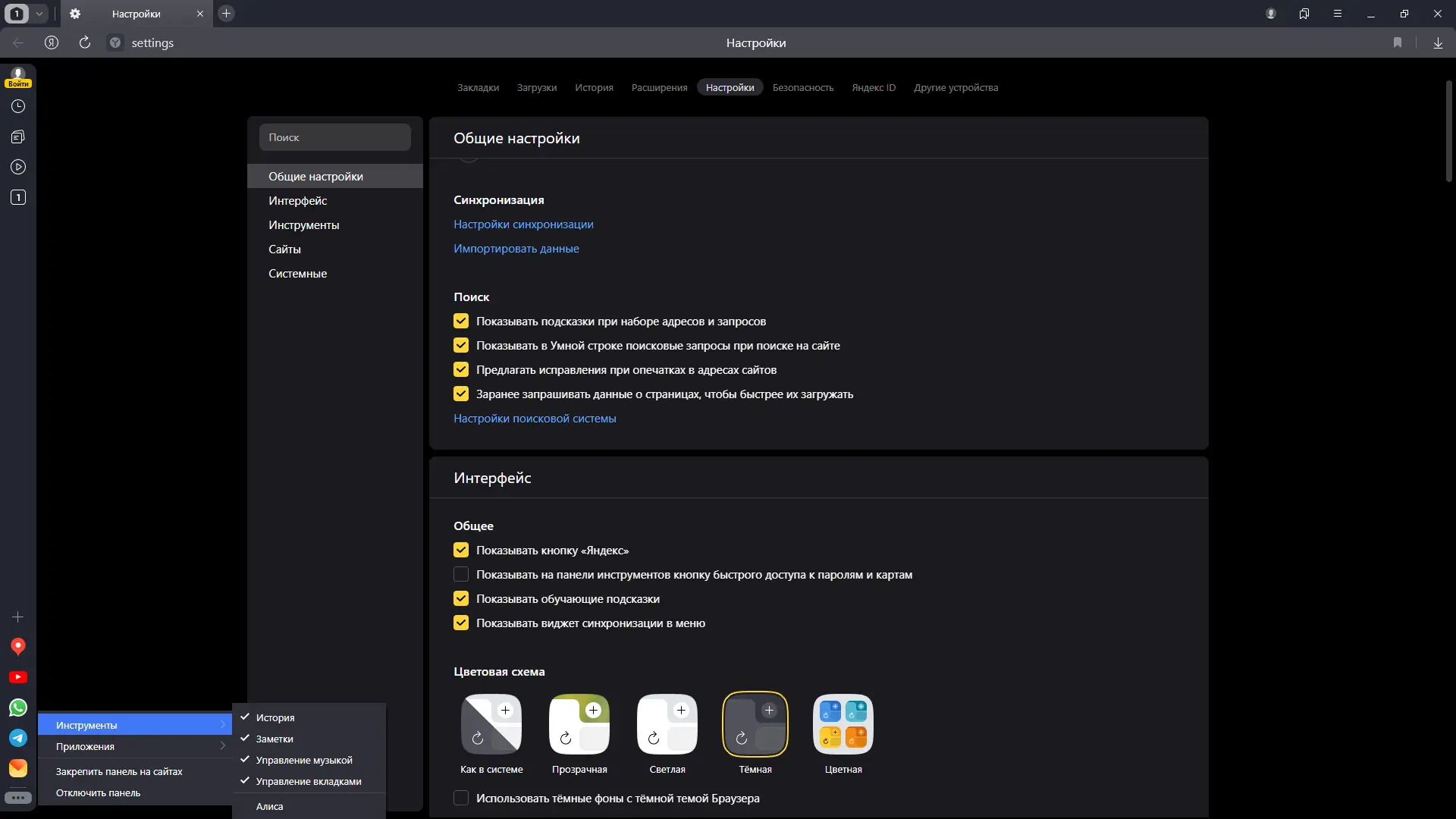The image size is (1456, 819).
Task: Open Yandex Maps sidebar icon
Action: [x=18, y=646]
